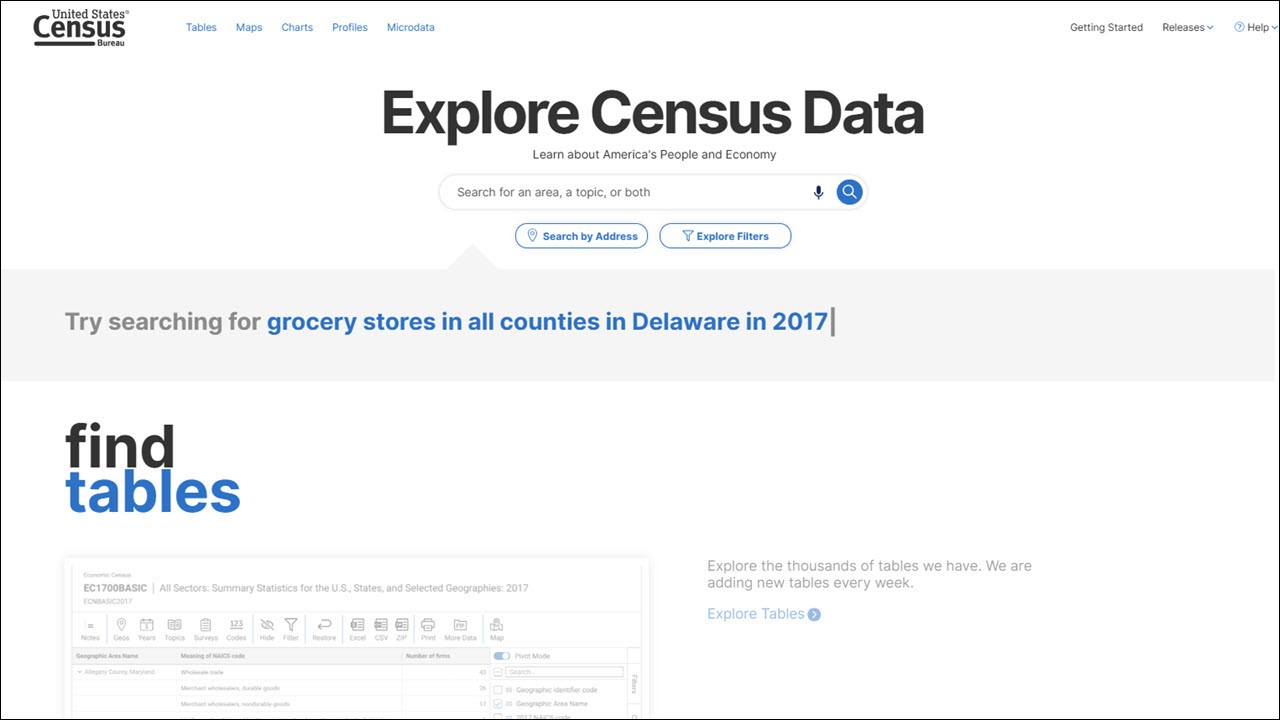The image size is (1280, 720).
Task: Open the Charts navigation tab
Action: click(297, 28)
